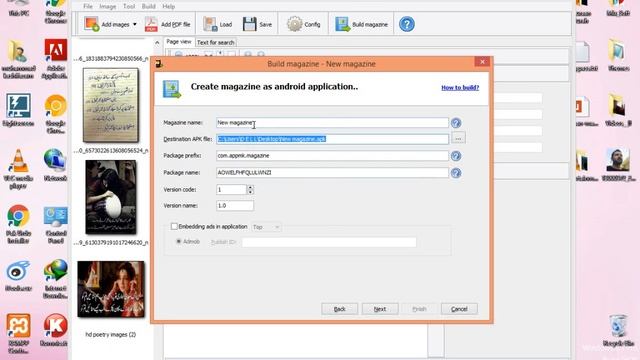The width and height of the screenshot is (640, 360).
Task: Click the Build magazine toolbar icon
Action: 342,24
